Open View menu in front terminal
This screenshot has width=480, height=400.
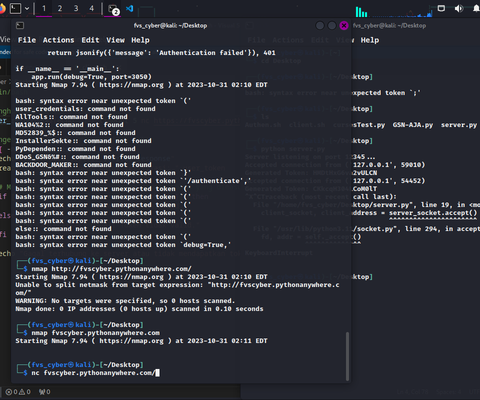(115, 40)
